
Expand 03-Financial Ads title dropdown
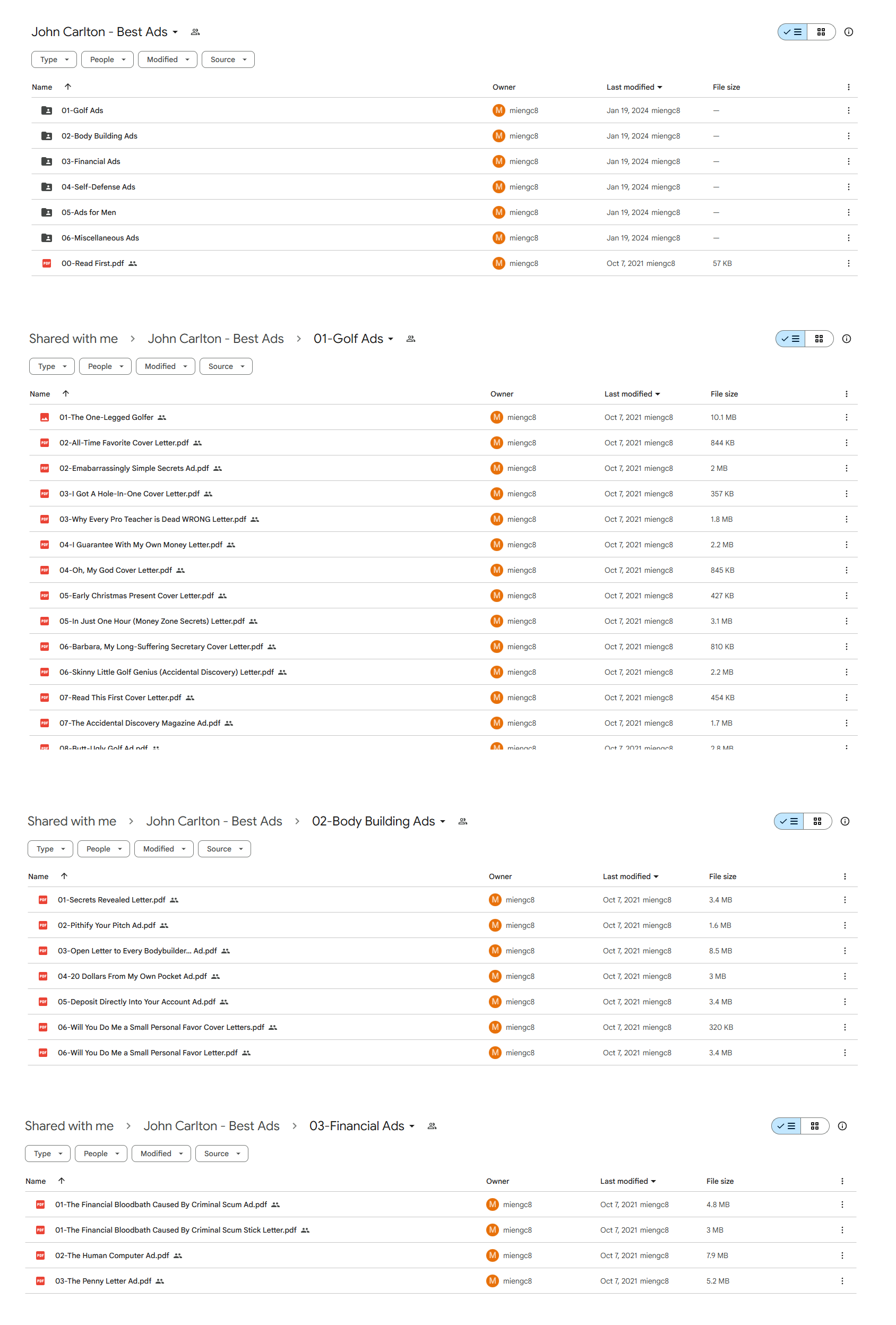[x=411, y=1125]
